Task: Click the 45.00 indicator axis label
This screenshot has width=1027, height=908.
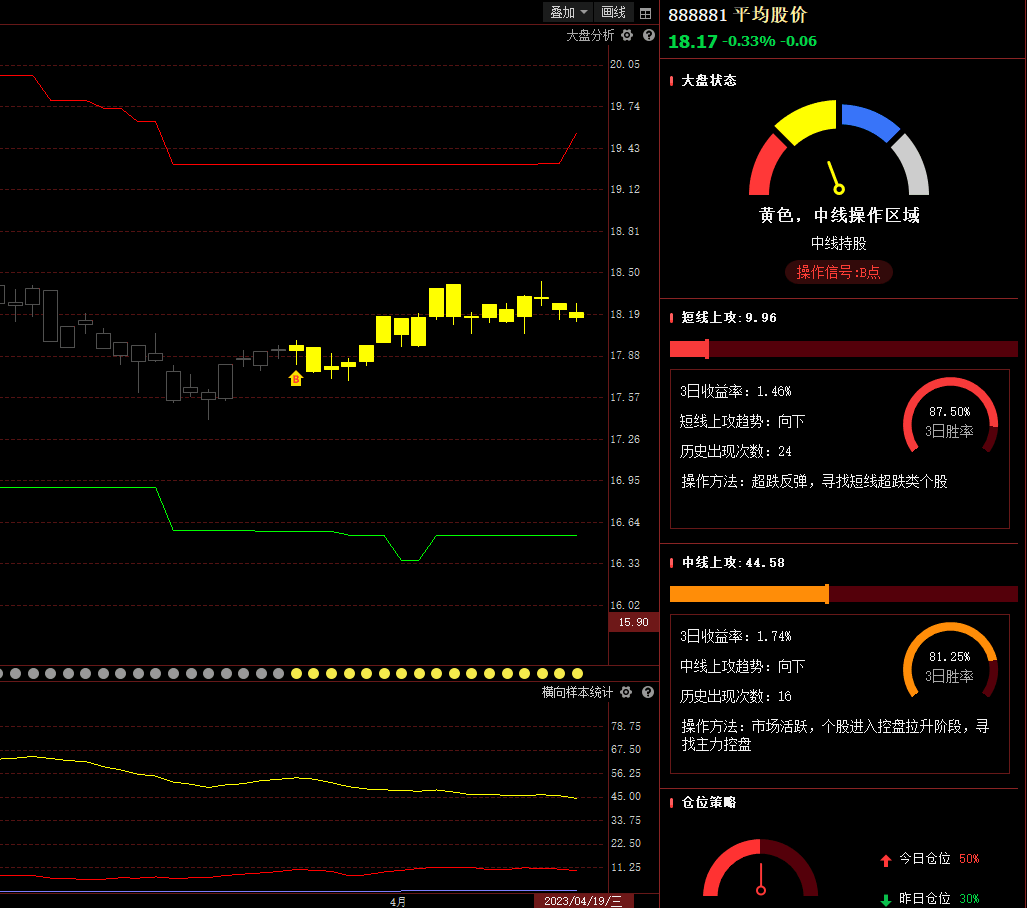Action: click(x=626, y=797)
